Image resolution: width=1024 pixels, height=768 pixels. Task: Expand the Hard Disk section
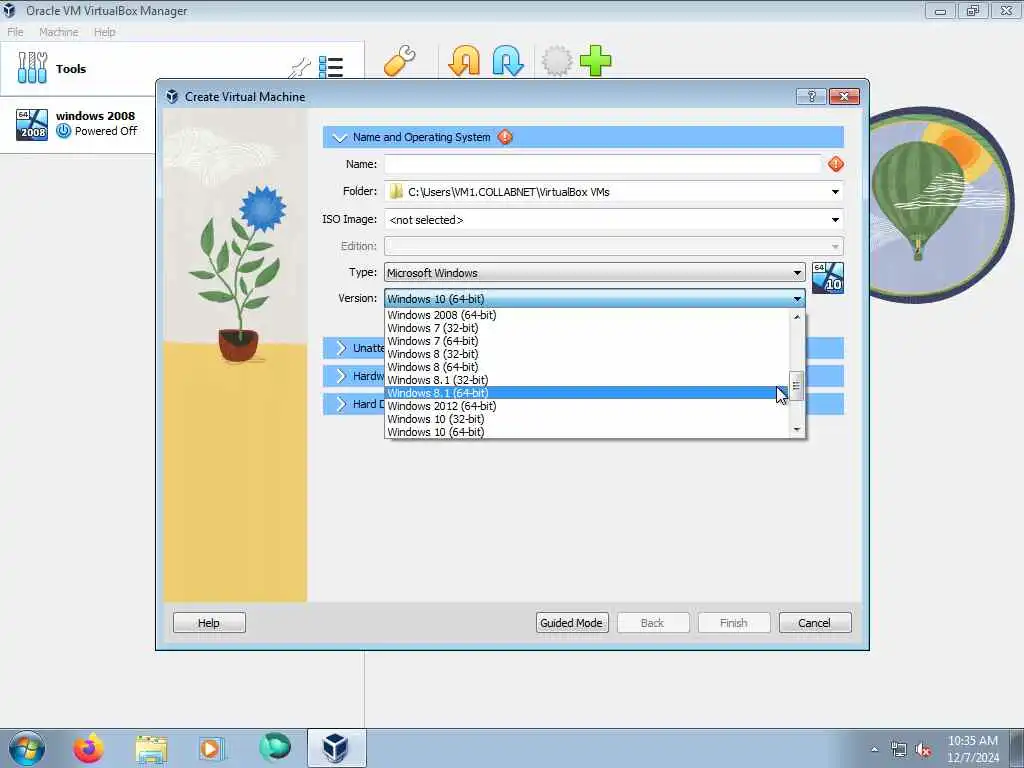pyautogui.click(x=341, y=404)
